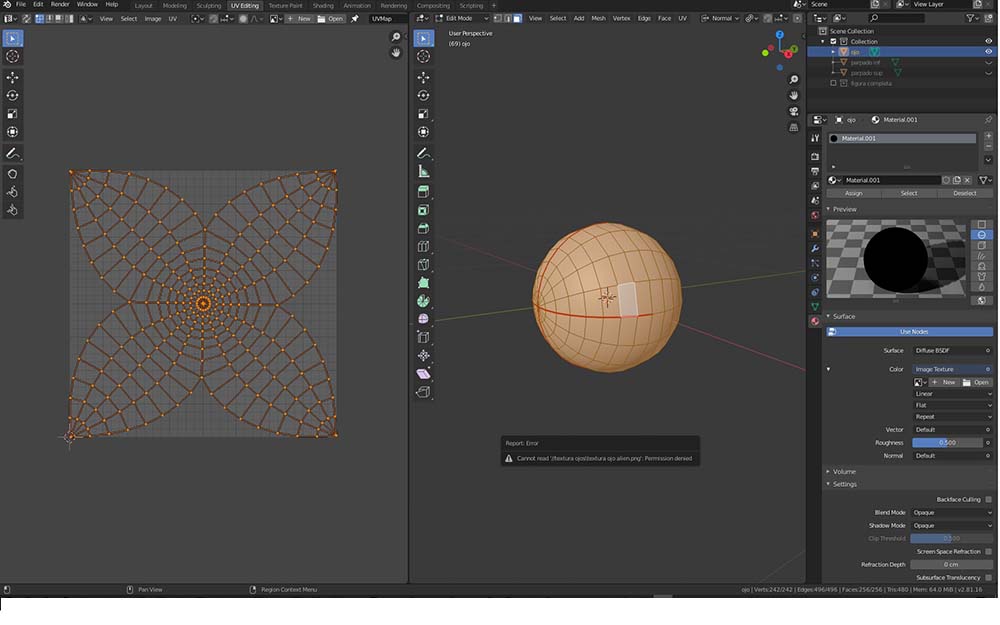Open the Render menu

(60, 4)
